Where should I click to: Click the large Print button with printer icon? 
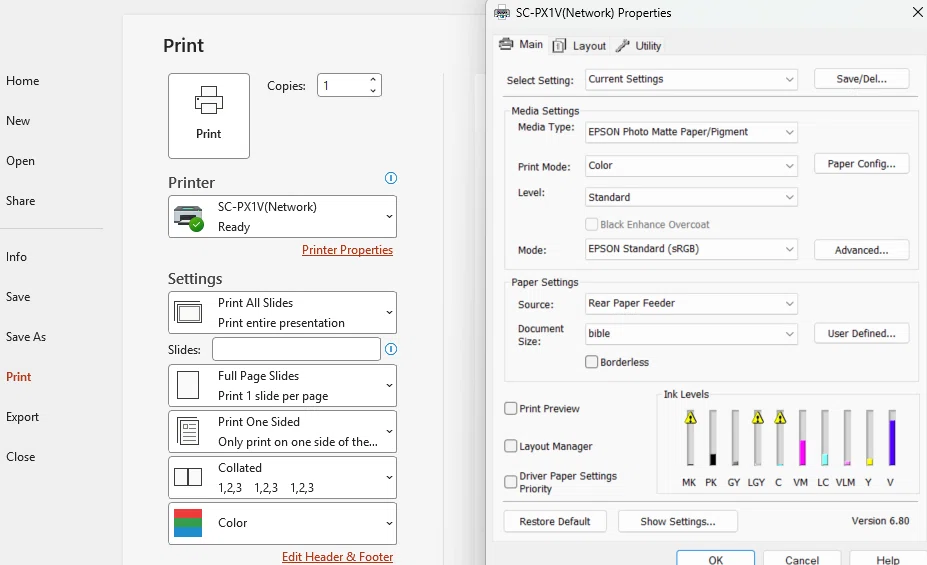(x=209, y=116)
